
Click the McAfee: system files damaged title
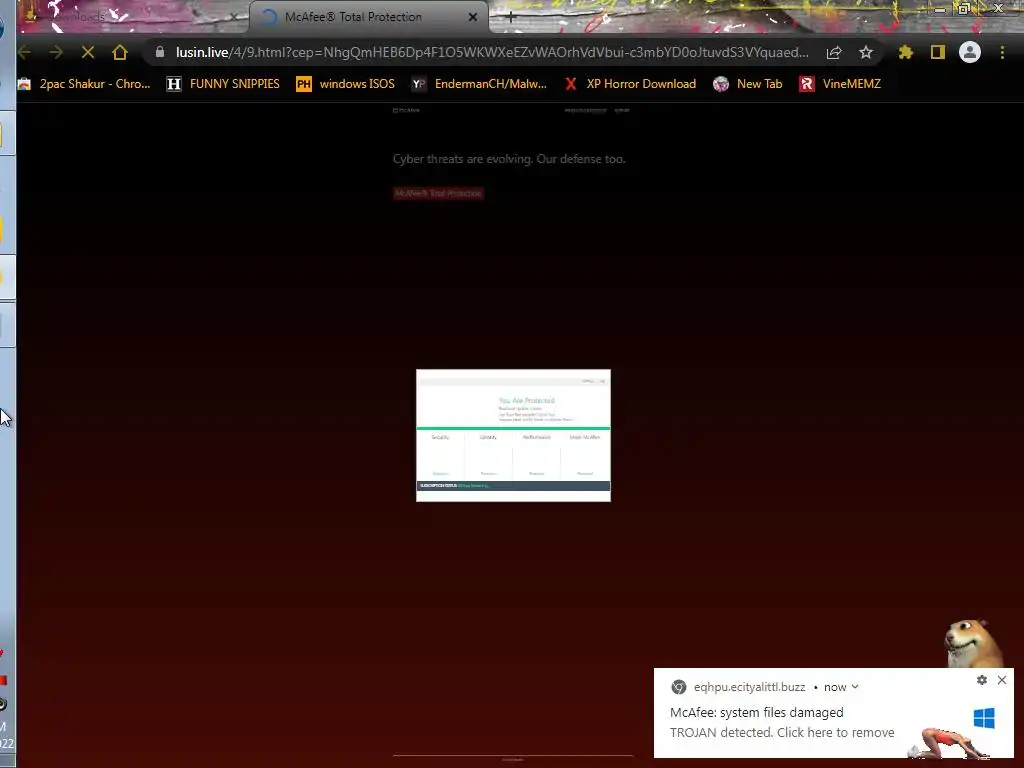(756, 712)
